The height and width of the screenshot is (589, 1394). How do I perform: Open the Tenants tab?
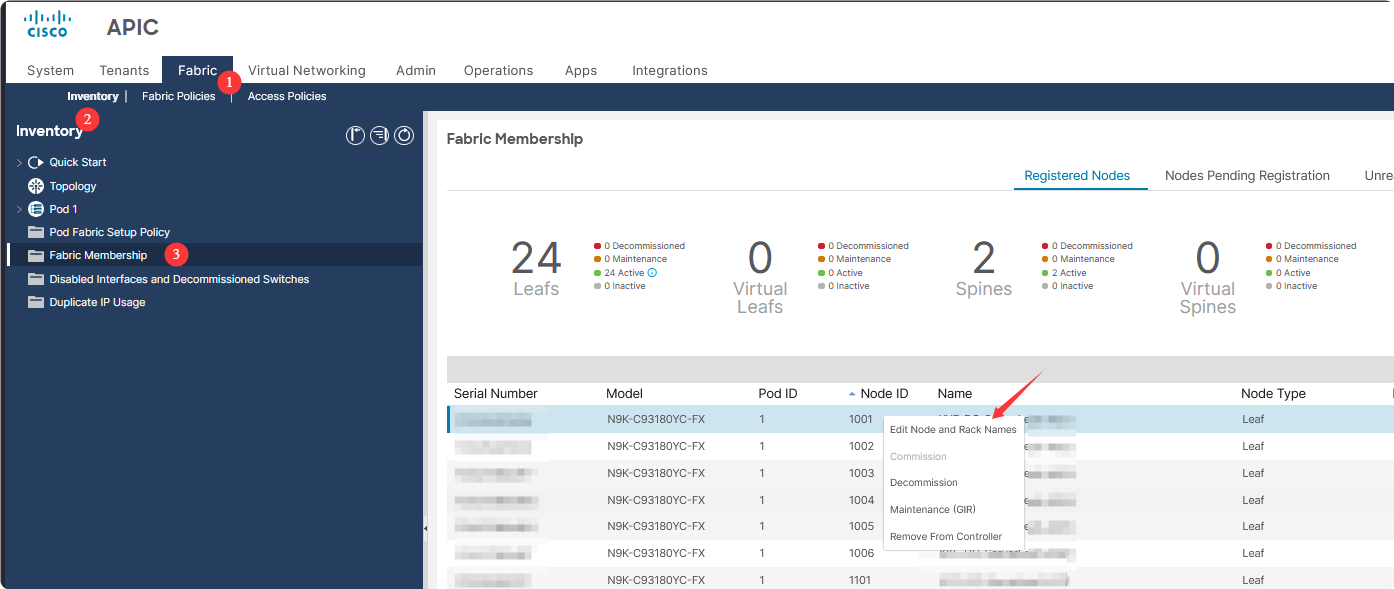point(124,70)
